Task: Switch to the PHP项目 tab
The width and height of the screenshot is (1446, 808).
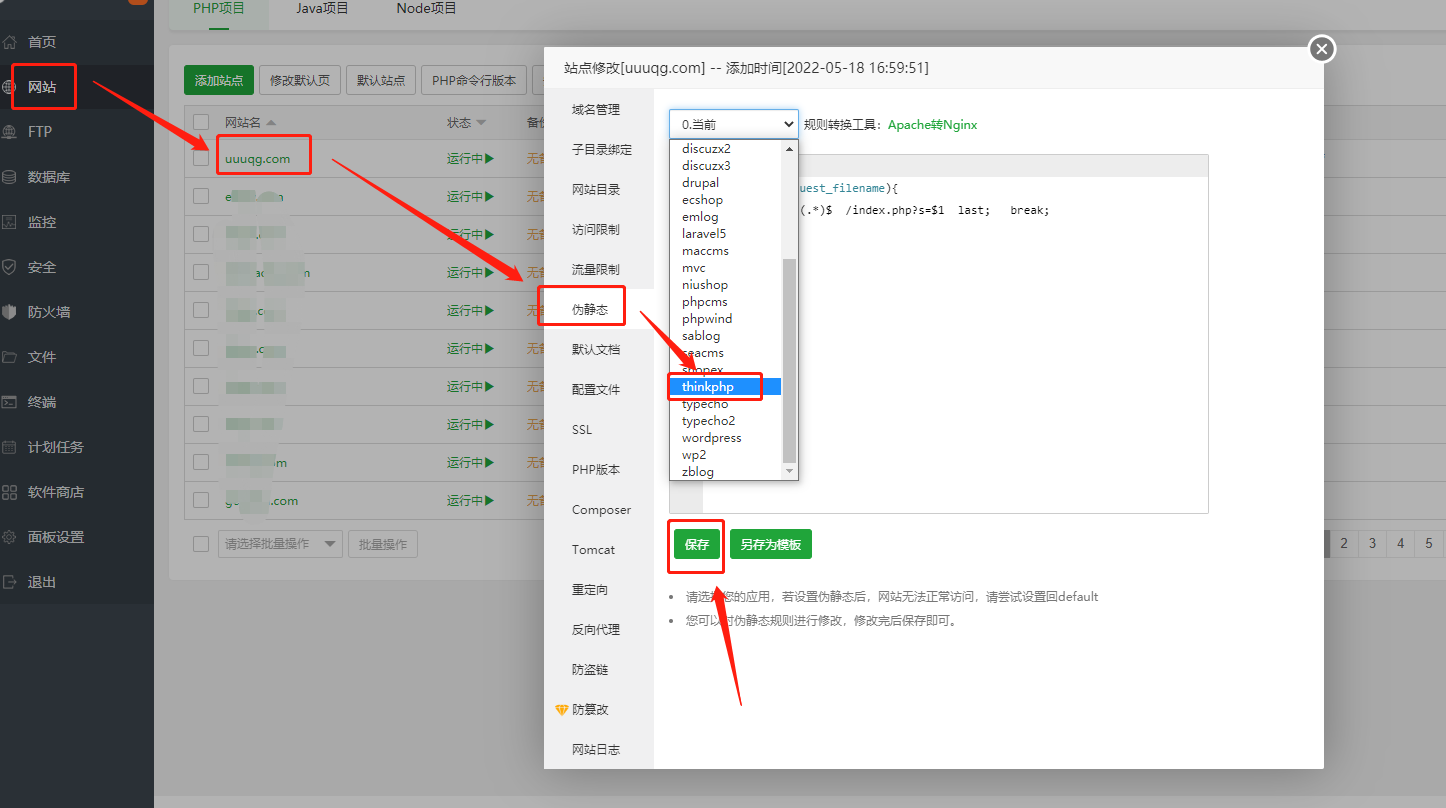Action: click(x=219, y=8)
